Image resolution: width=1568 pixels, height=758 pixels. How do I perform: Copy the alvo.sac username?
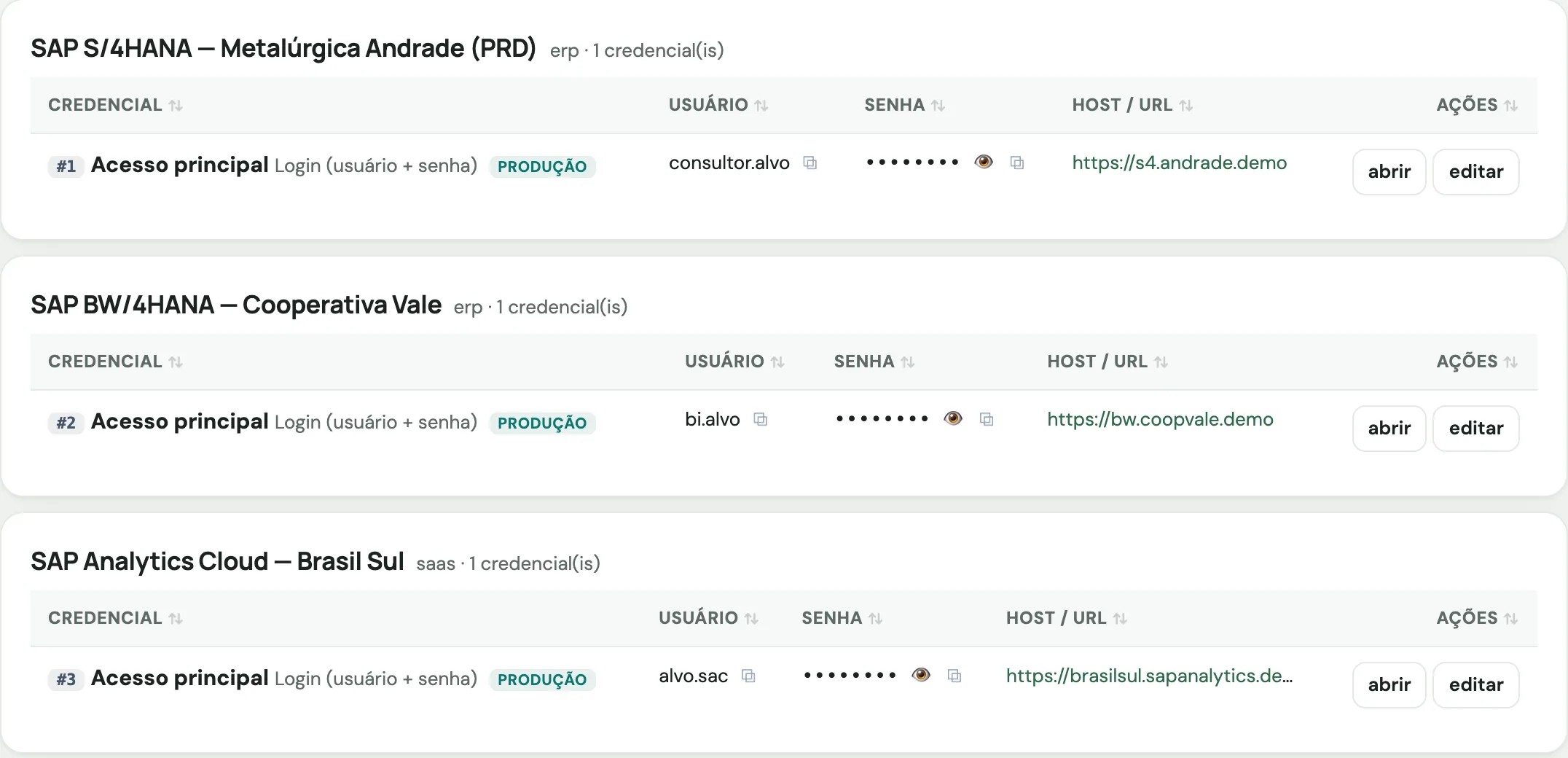(748, 676)
